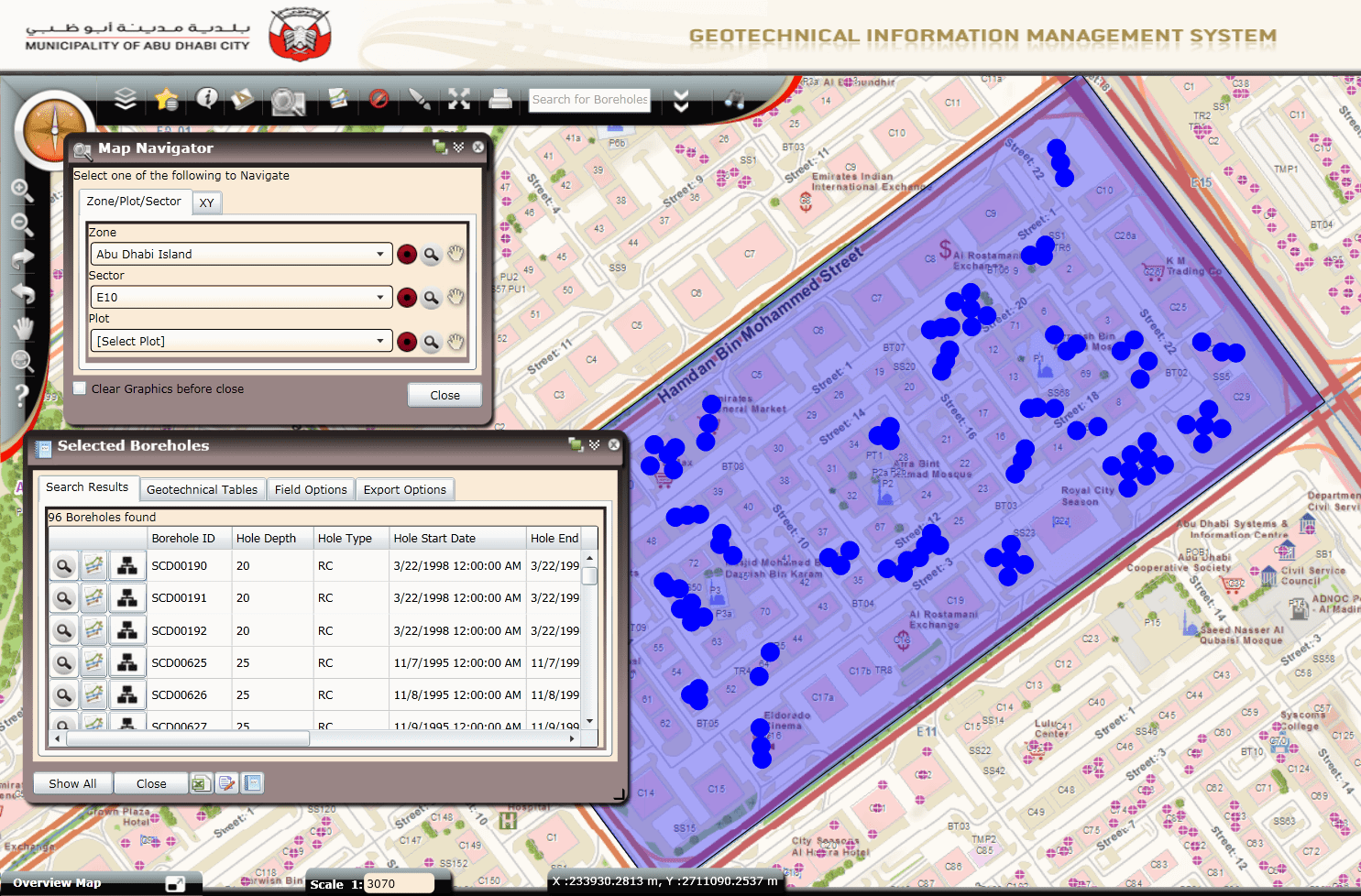
Task: Tick Clear Graphics before close checkbox
Action: (80, 388)
